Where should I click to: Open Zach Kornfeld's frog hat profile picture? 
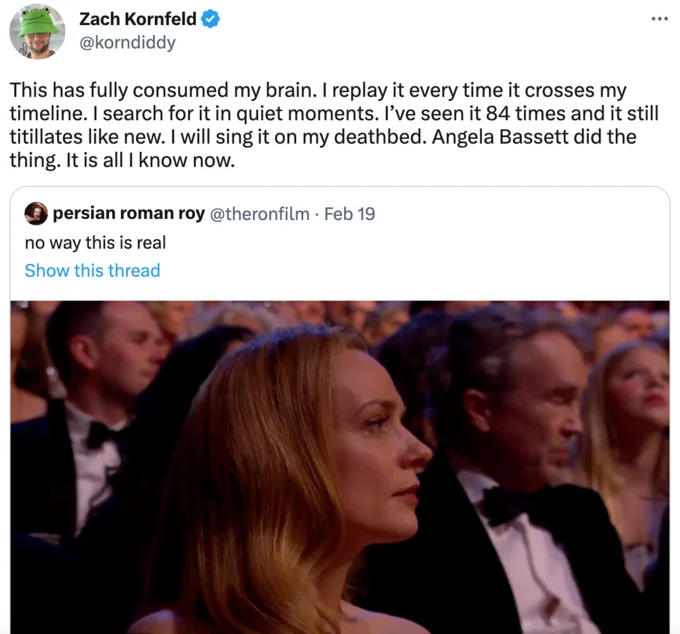[37, 32]
